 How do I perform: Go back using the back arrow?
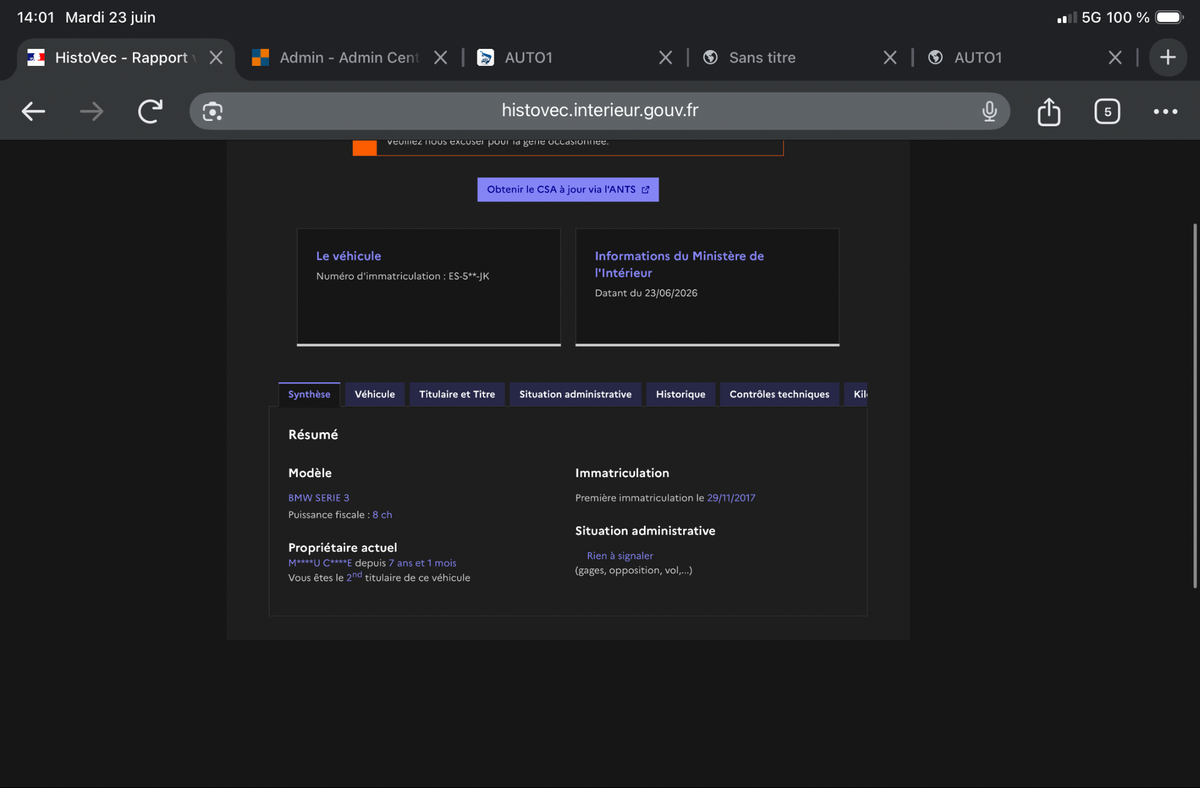[33, 111]
